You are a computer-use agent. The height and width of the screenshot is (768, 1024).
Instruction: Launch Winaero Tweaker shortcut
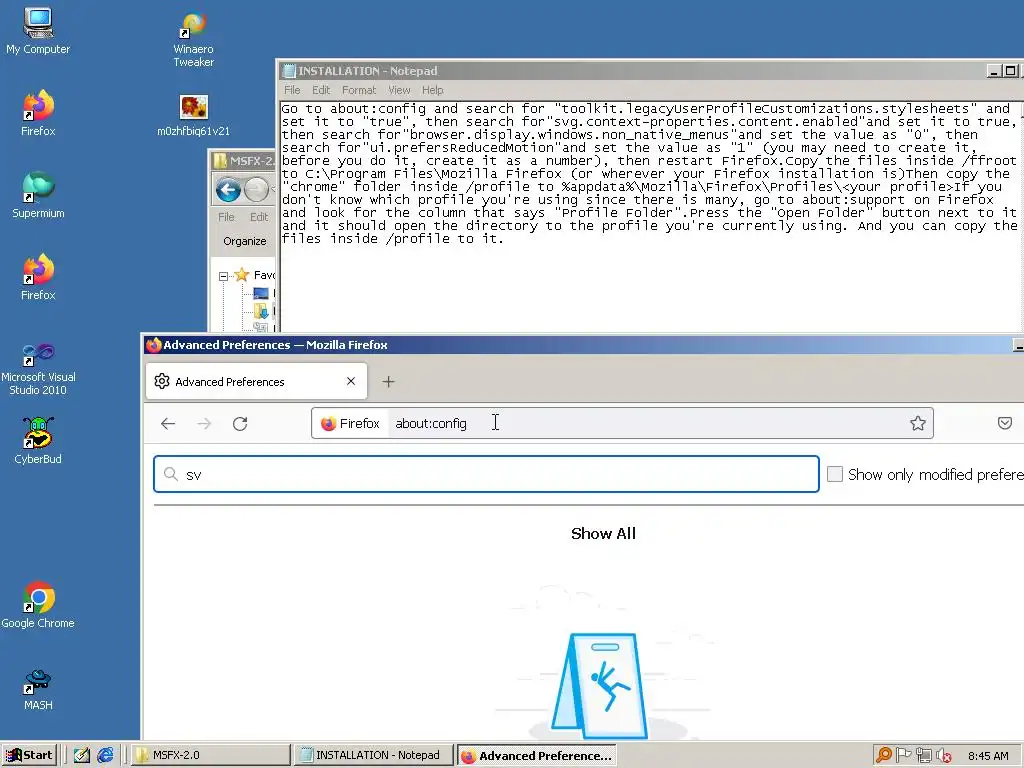193,39
